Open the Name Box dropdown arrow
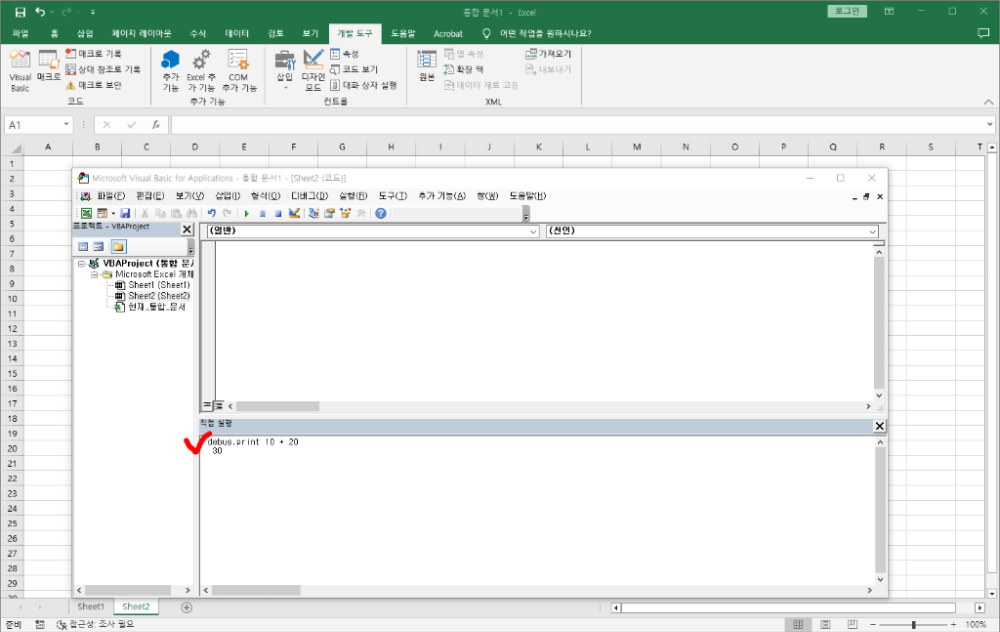Image resolution: width=1000 pixels, height=632 pixels. point(66,124)
